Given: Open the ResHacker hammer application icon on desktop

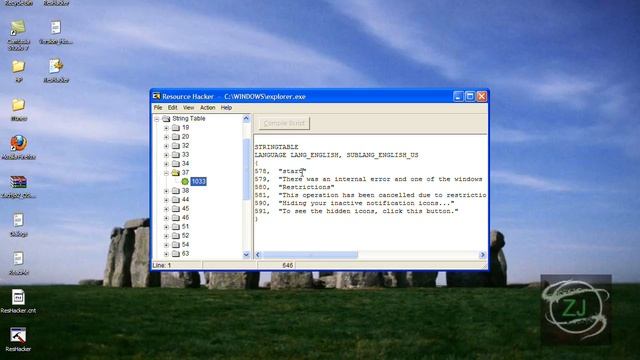Looking at the screenshot, I should click(18, 336).
